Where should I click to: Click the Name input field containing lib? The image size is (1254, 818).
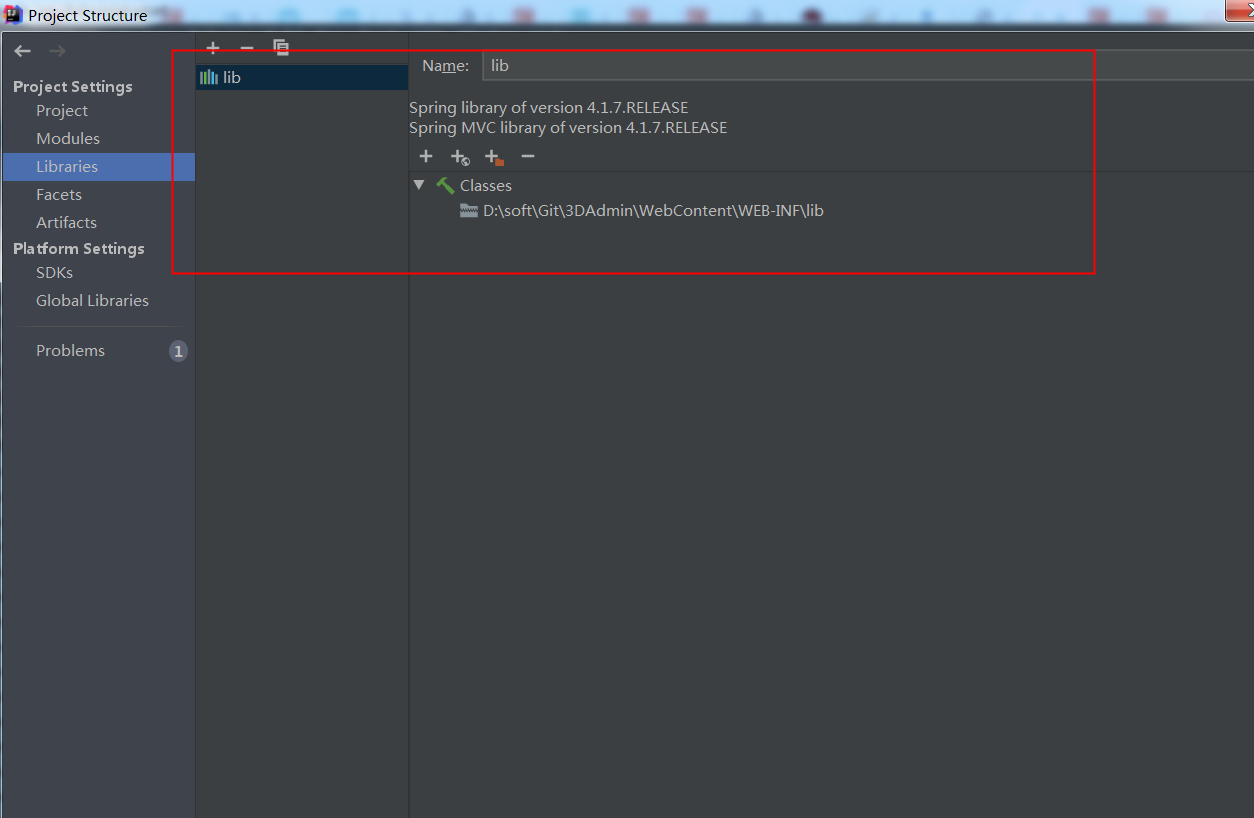point(700,65)
